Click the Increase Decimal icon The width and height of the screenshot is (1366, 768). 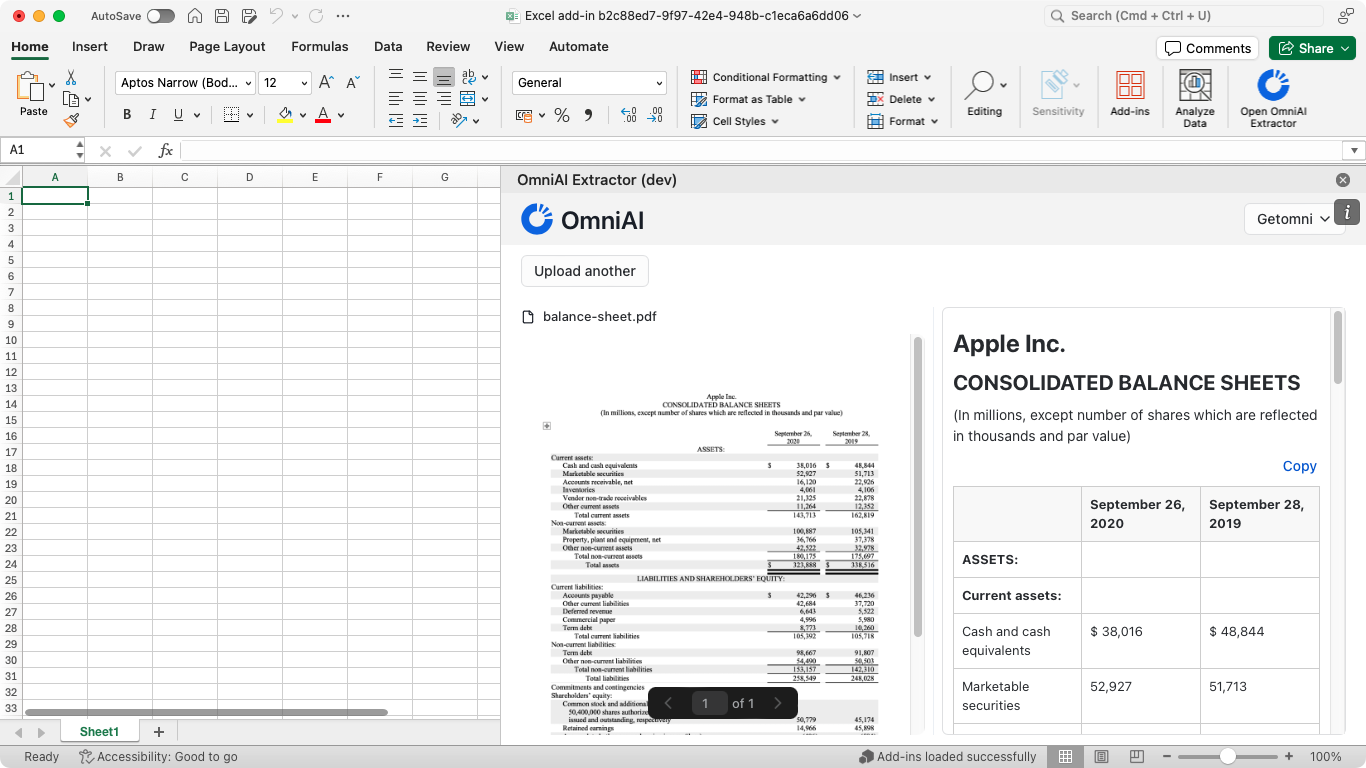point(629,116)
